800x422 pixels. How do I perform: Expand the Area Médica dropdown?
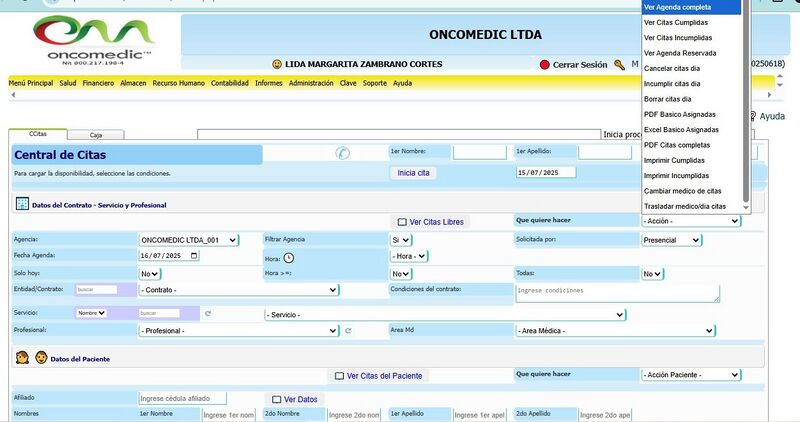pyautogui.click(x=615, y=330)
